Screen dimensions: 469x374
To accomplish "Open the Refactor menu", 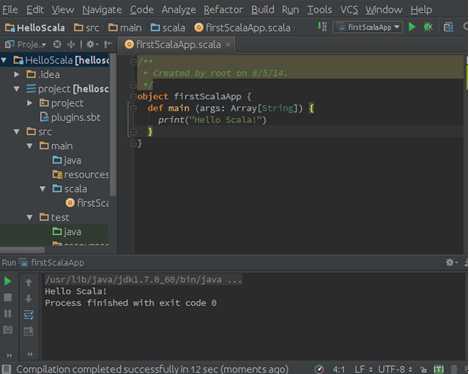I will click(223, 10).
